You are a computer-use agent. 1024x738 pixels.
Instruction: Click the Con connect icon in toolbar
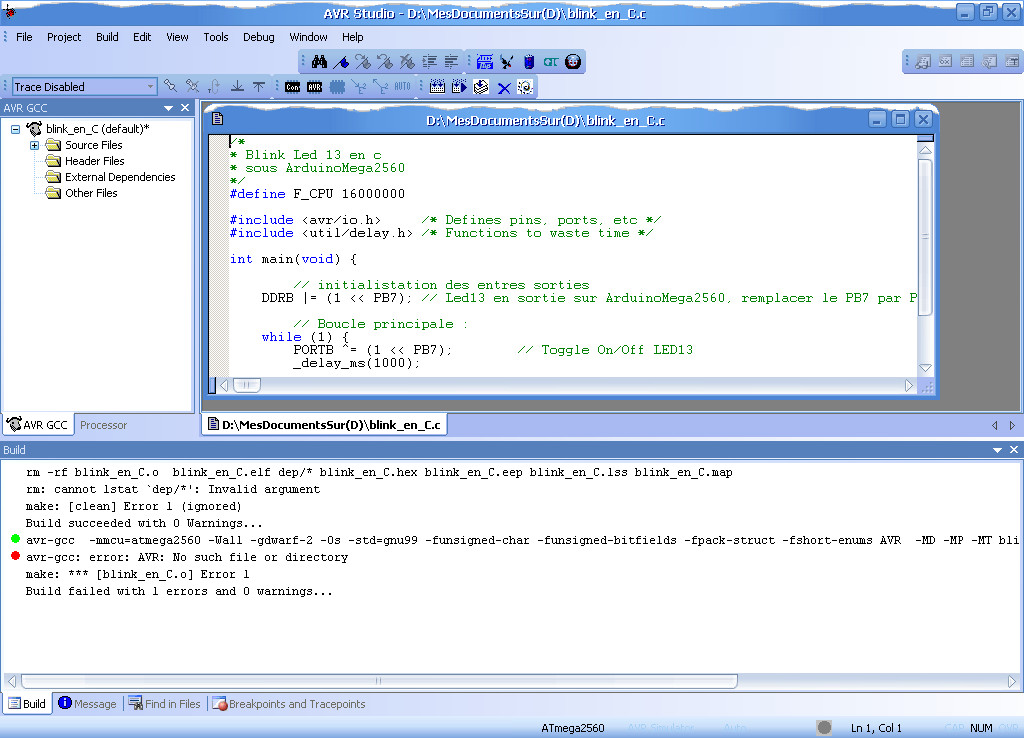(x=293, y=87)
